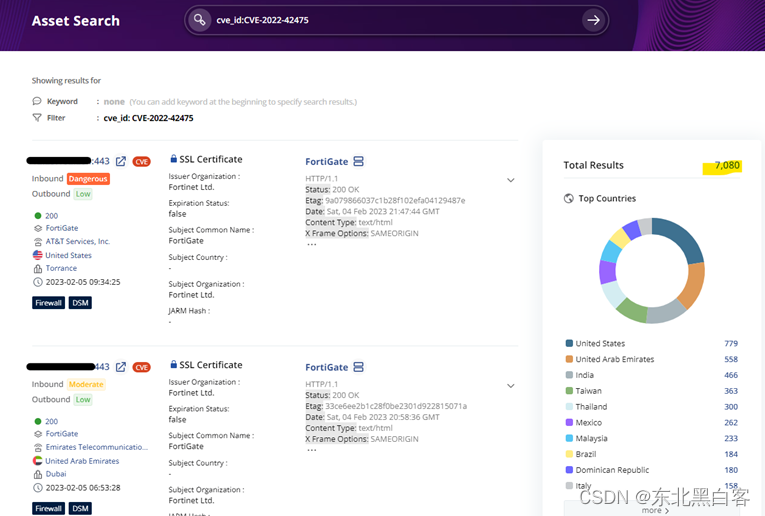The height and width of the screenshot is (516, 765).
Task: Click the Top Countries globe icon
Action: pyautogui.click(x=568, y=198)
